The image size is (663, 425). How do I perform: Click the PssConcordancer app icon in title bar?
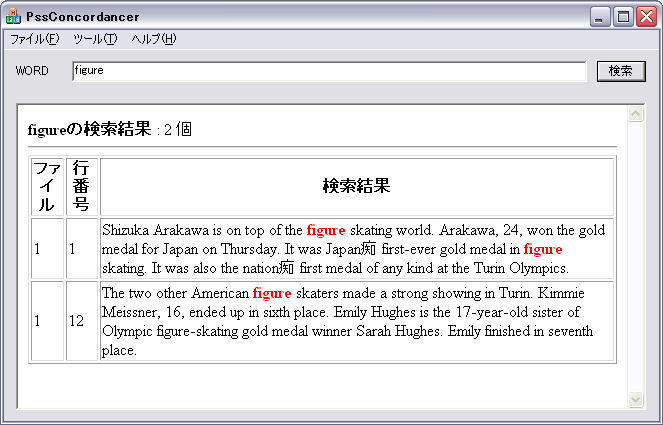pos(13,17)
